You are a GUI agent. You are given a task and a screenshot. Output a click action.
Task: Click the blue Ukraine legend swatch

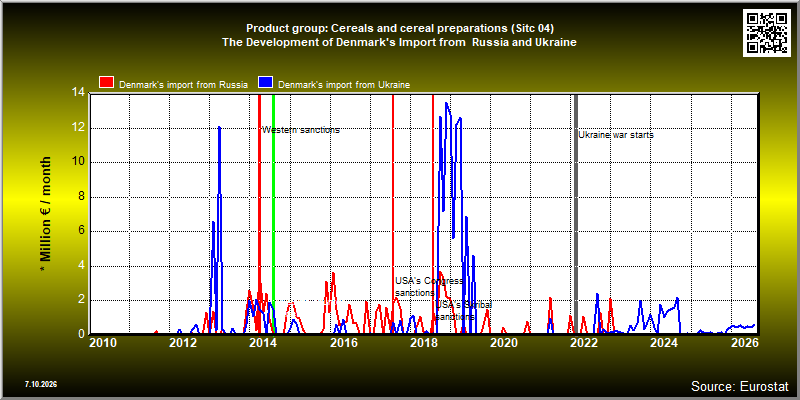click(x=266, y=84)
